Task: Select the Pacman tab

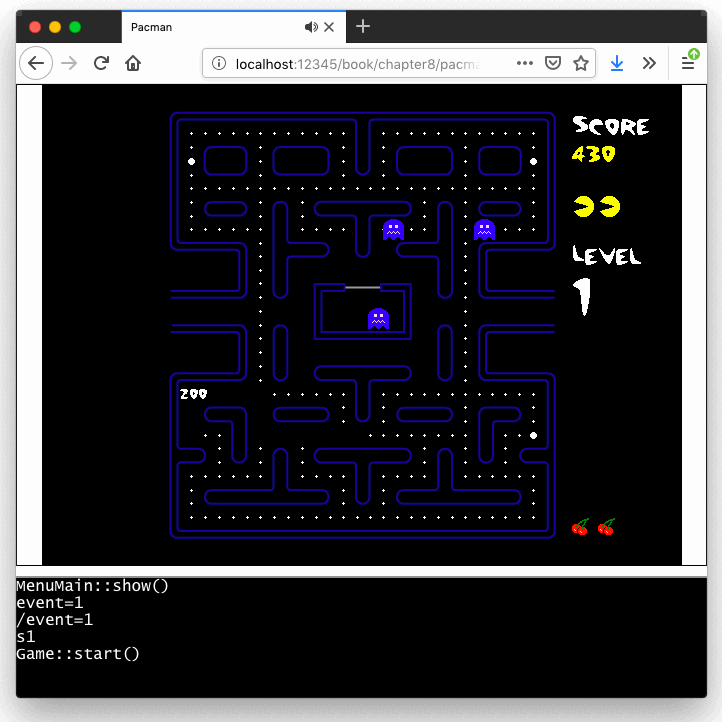Action: click(233, 27)
